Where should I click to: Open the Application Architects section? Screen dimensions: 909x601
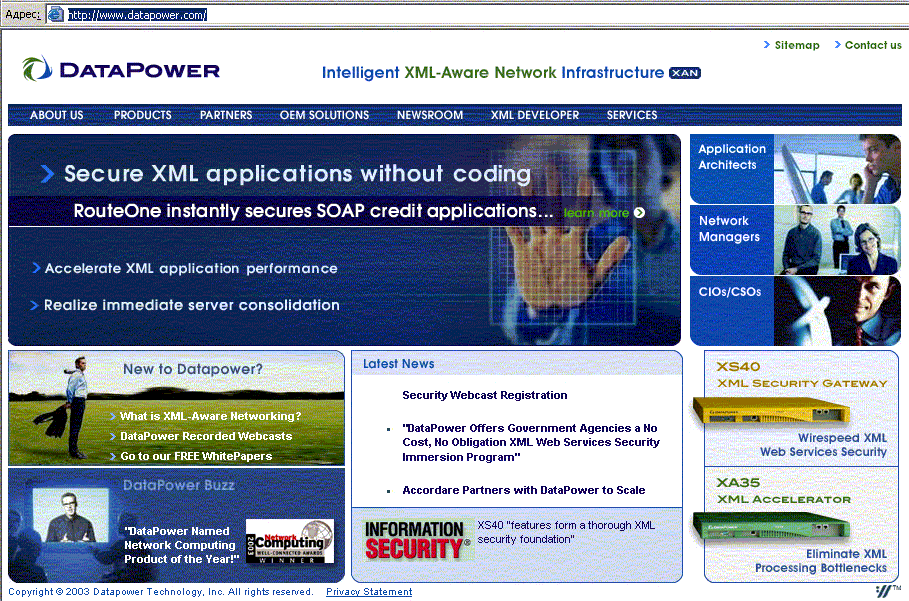[x=795, y=169]
